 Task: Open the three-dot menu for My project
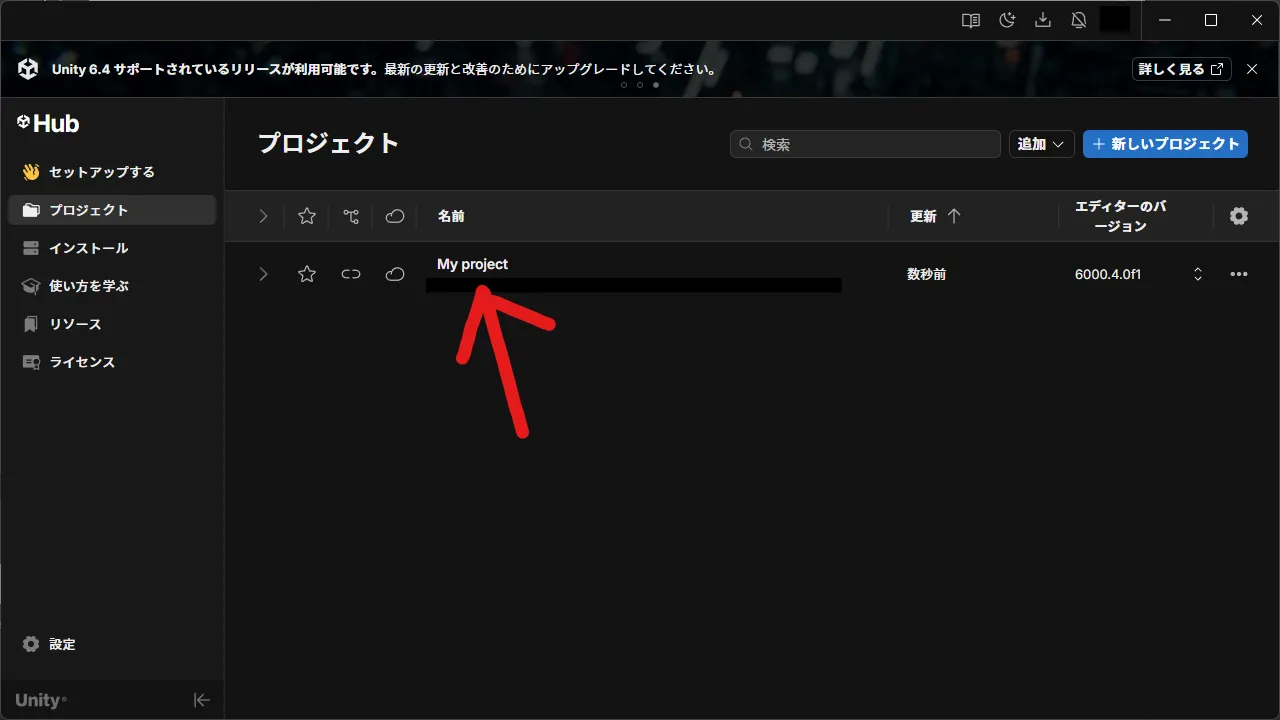click(1239, 273)
